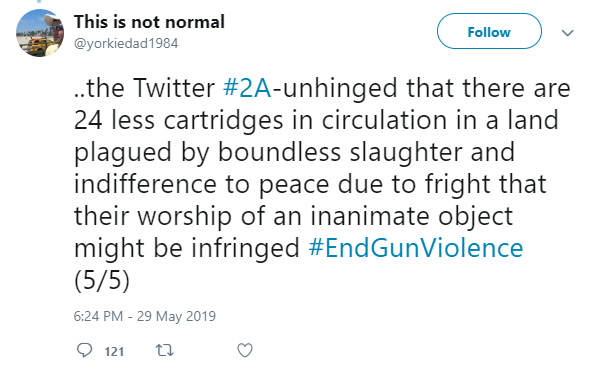The width and height of the screenshot is (608, 374).
Task: Click the @yorkiedad1984 handle
Action: (x=126, y=43)
